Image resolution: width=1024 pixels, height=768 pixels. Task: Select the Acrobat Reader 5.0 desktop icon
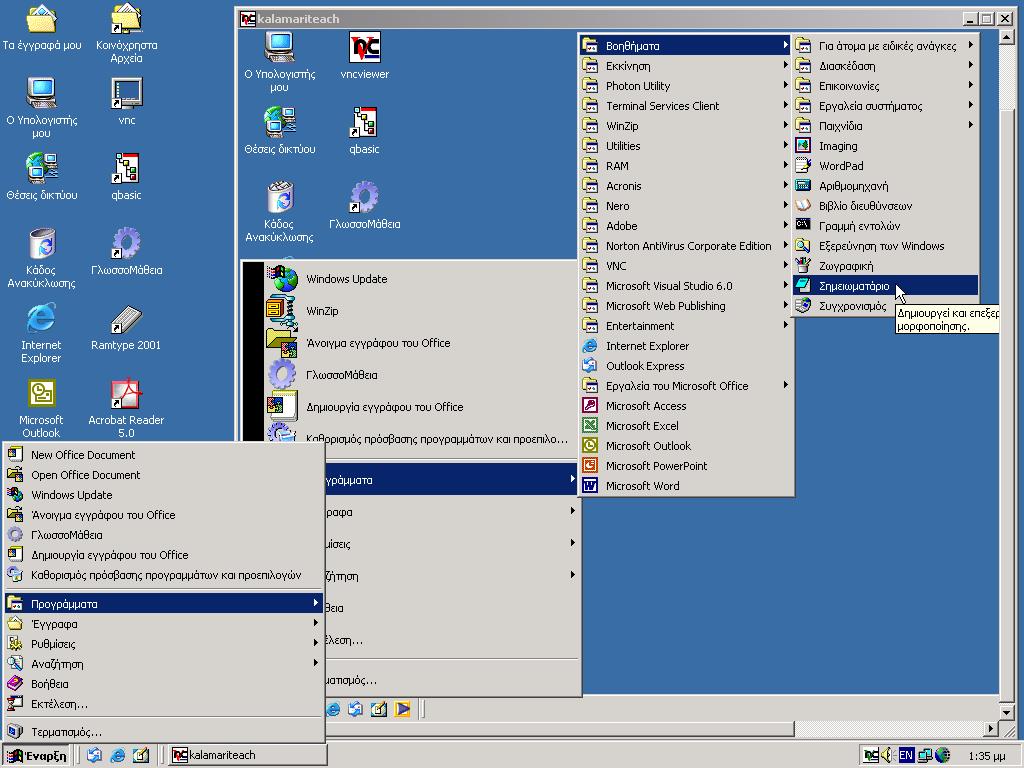(x=126, y=408)
